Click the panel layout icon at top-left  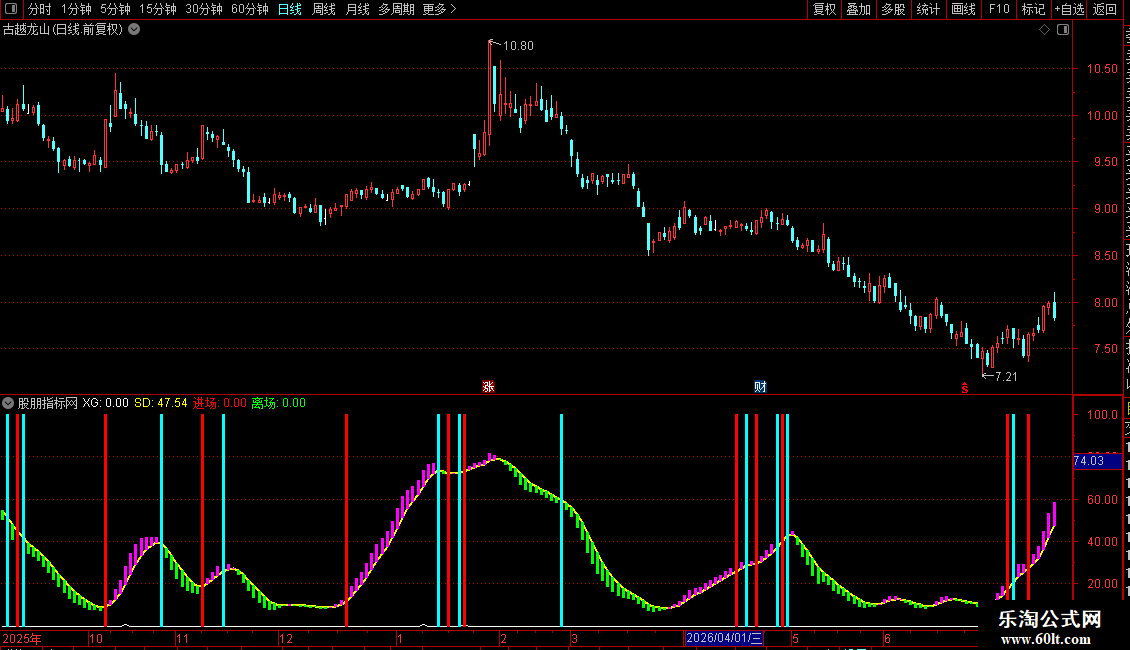pyautogui.click(x=11, y=9)
